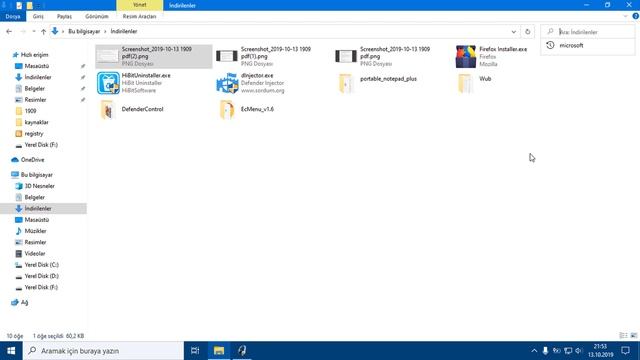Switch to details view in status bar
Image resolution: width=640 pixels, height=360 pixels.
coord(623,336)
